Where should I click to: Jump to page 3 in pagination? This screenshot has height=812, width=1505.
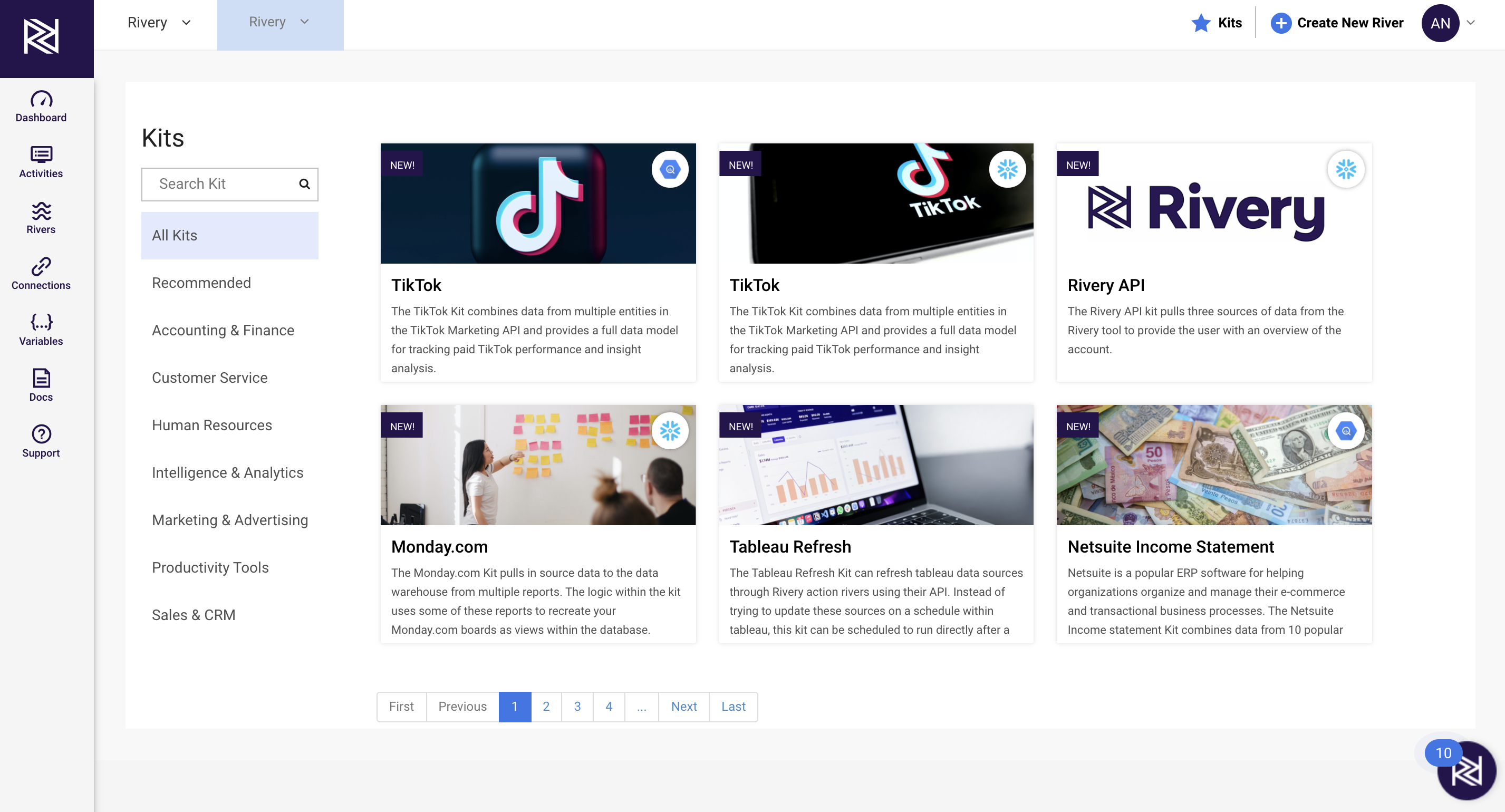[577, 706]
